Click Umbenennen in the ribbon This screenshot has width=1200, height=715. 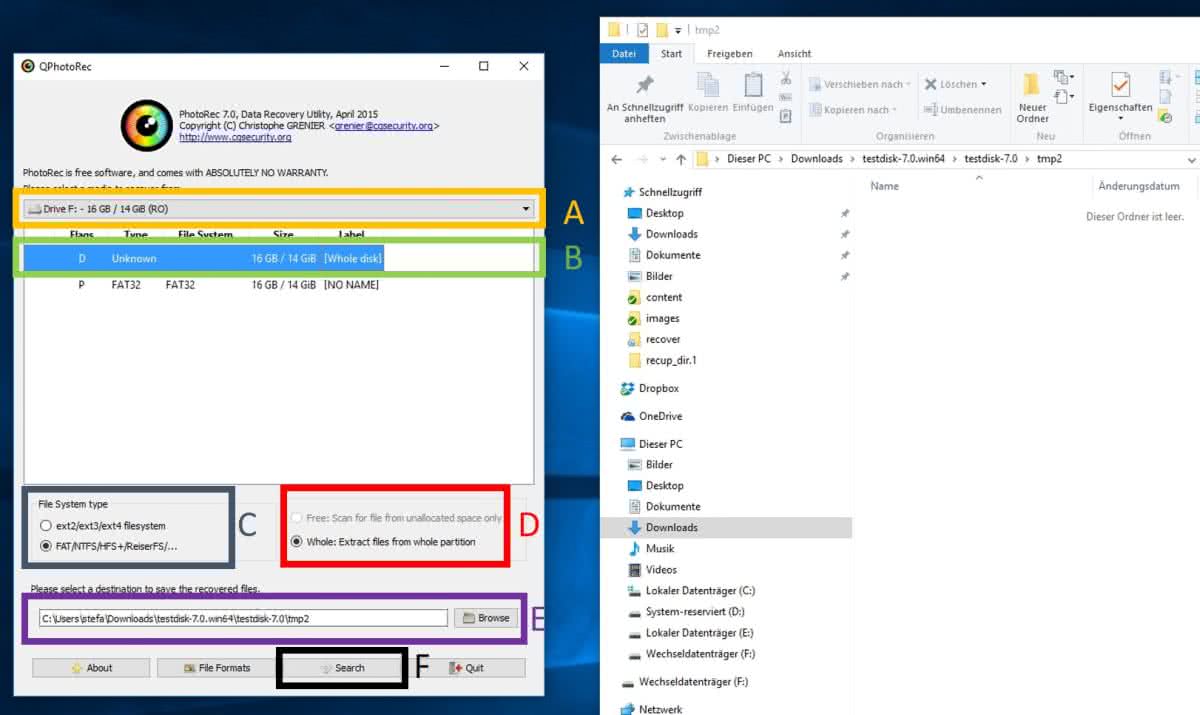pyautogui.click(x=963, y=110)
